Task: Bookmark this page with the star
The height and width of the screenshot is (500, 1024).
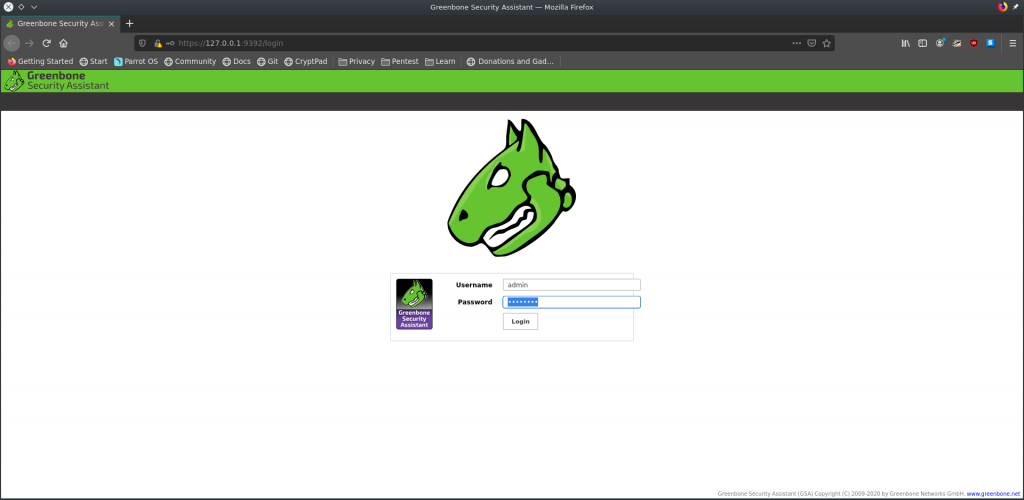Action: 826,43
